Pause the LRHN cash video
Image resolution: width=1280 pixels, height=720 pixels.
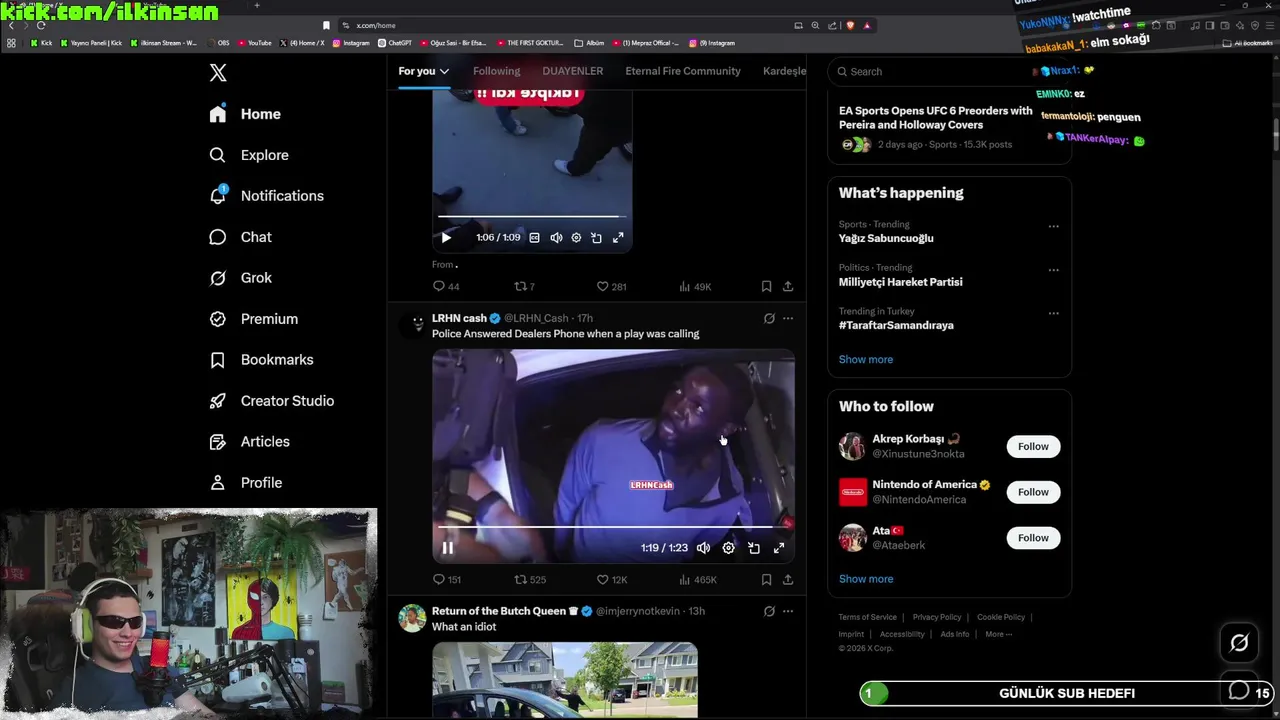(447, 548)
